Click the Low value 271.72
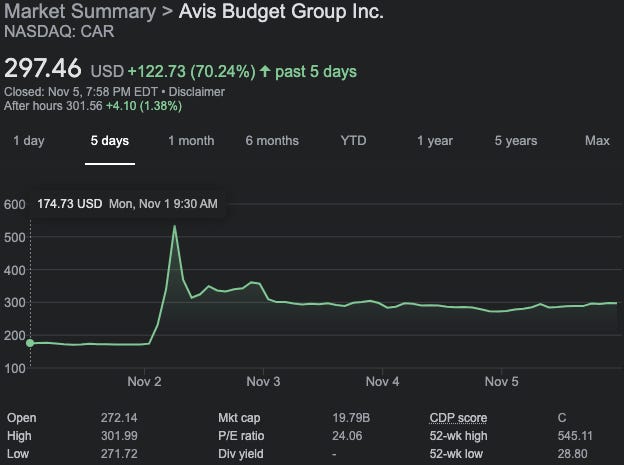624x465 pixels. pos(119,453)
